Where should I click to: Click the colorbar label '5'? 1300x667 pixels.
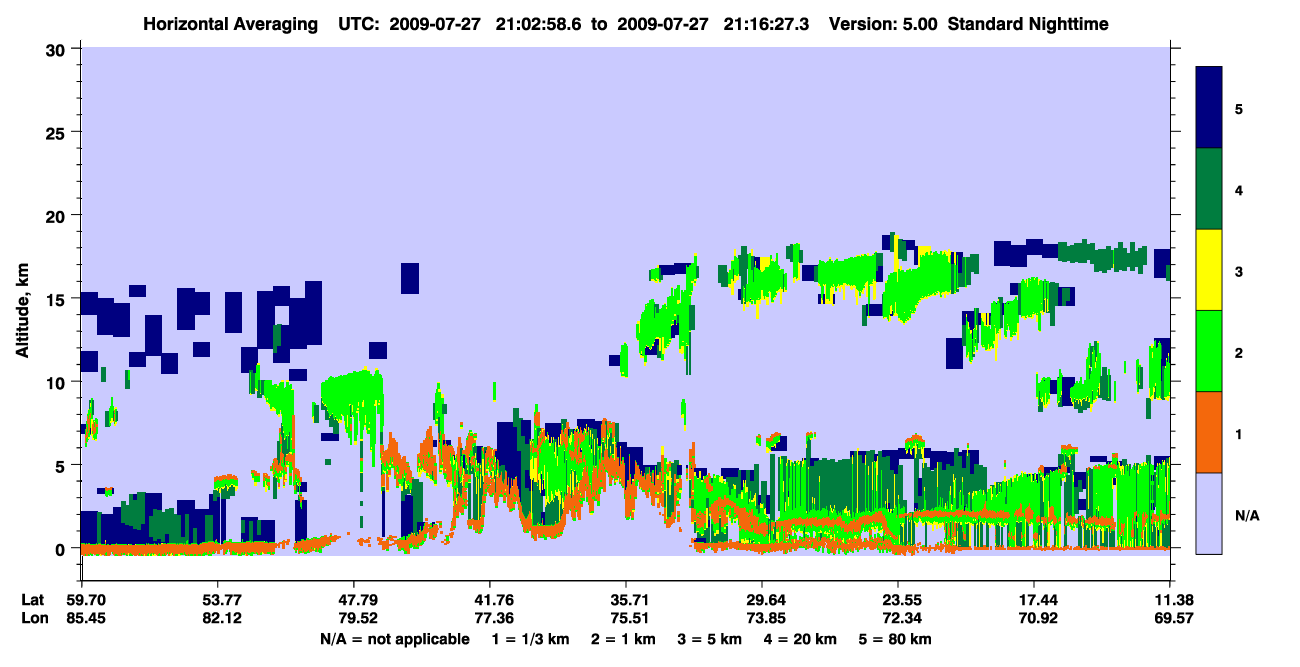[x=1239, y=108]
